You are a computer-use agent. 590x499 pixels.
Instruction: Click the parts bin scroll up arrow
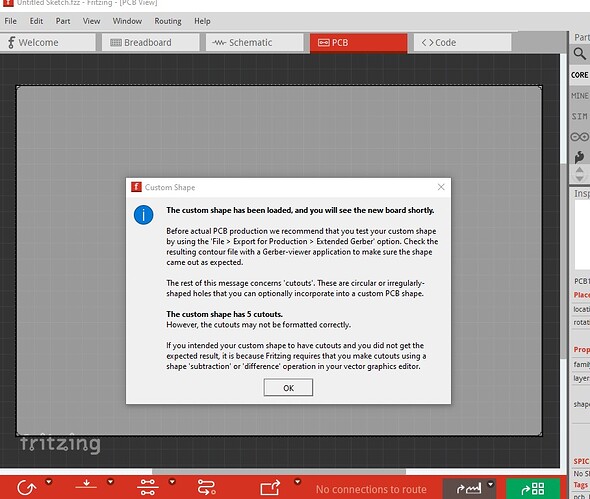click(x=579, y=170)
